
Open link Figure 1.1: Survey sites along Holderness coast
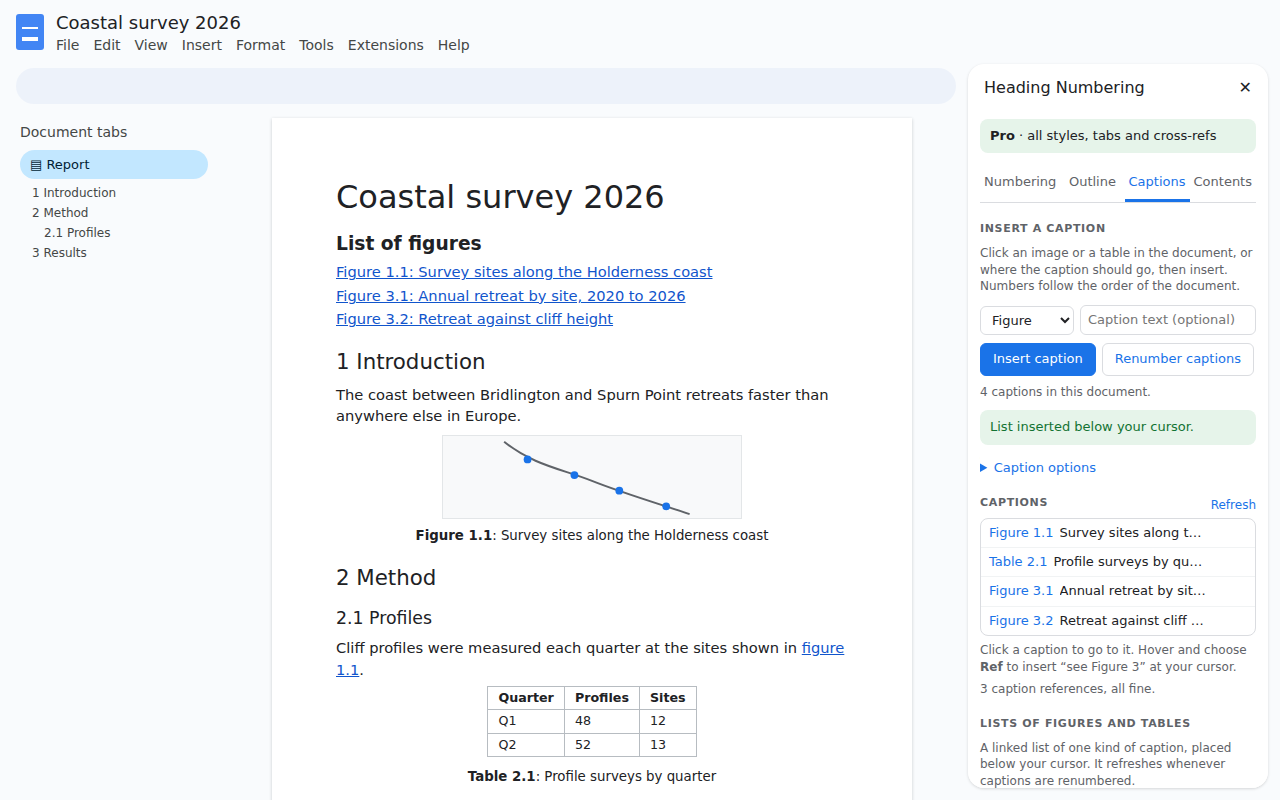click(524, 272)
